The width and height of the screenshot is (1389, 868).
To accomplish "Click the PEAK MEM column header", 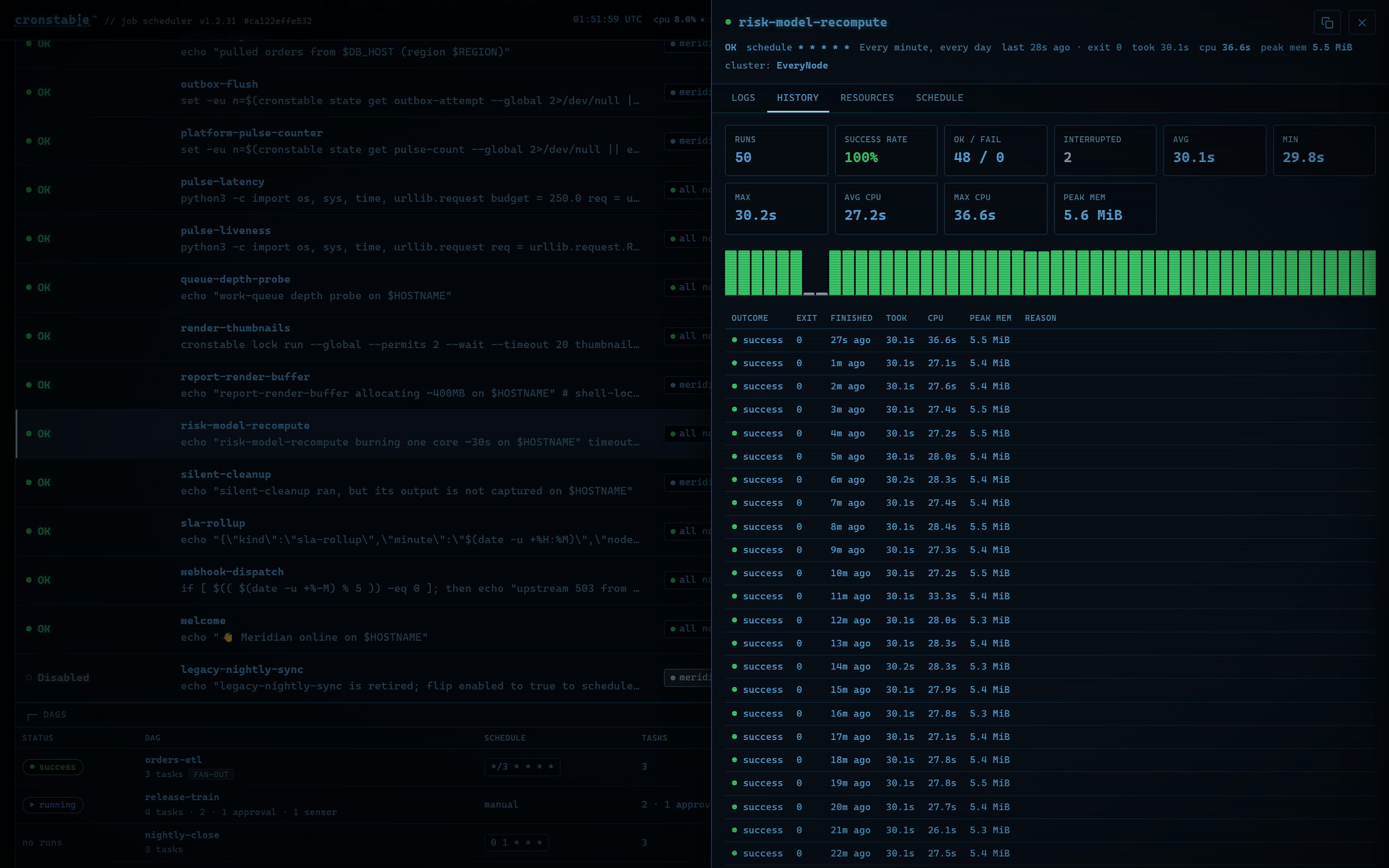I will click(x=990, y=318).
